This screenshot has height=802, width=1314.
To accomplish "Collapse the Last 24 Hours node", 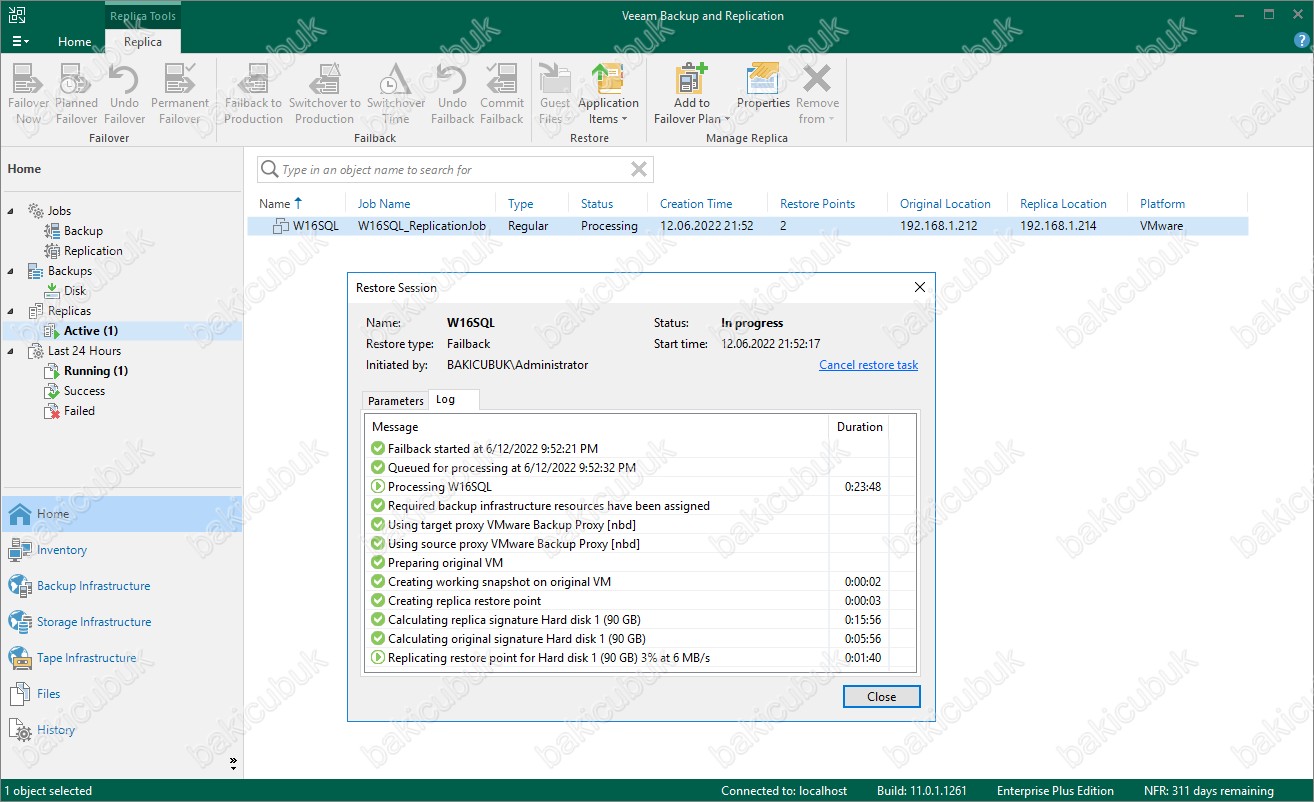I will (12, 351).
